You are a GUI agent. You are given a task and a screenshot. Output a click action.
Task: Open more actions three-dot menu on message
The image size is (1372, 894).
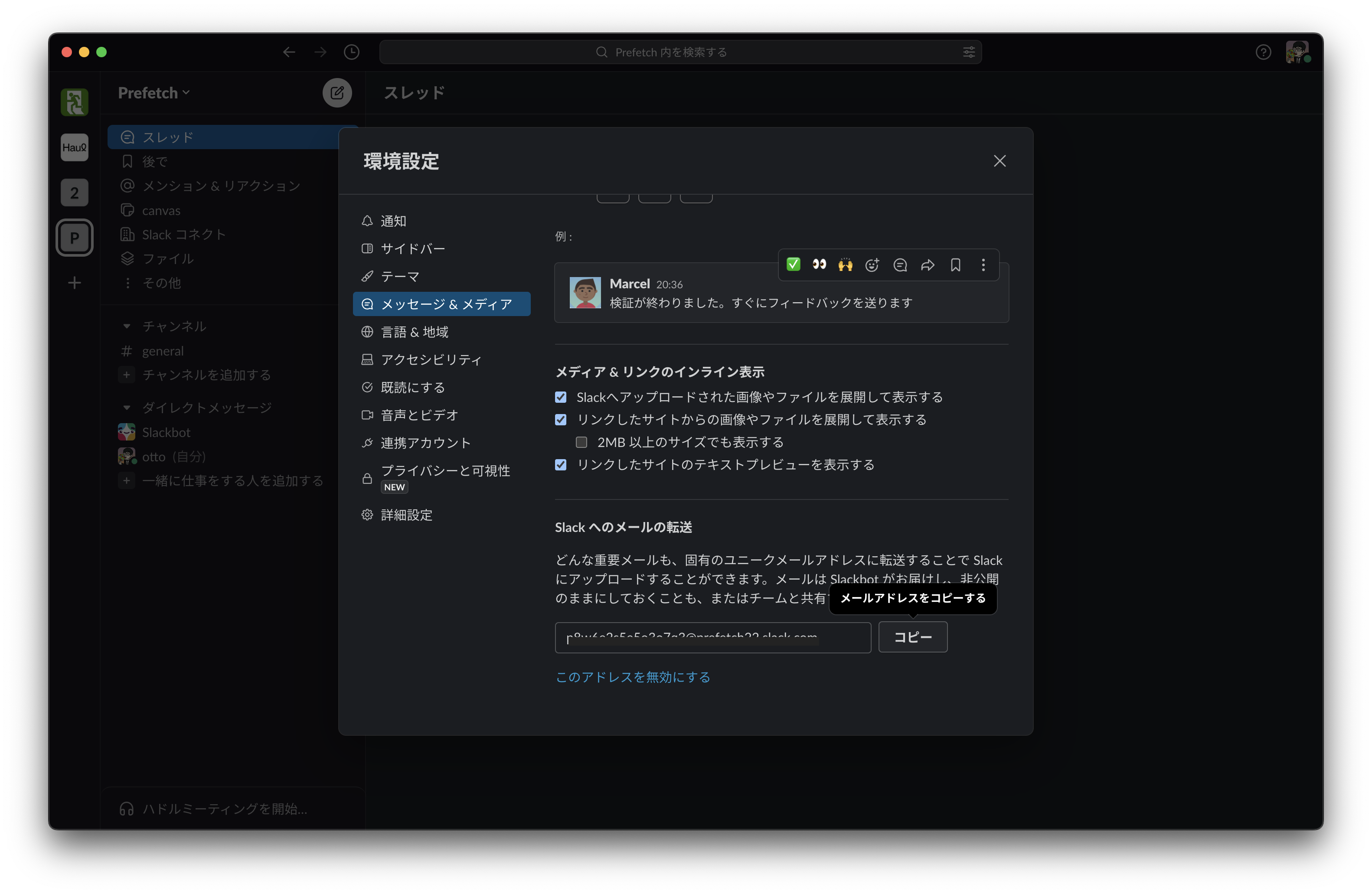[983, 264]
